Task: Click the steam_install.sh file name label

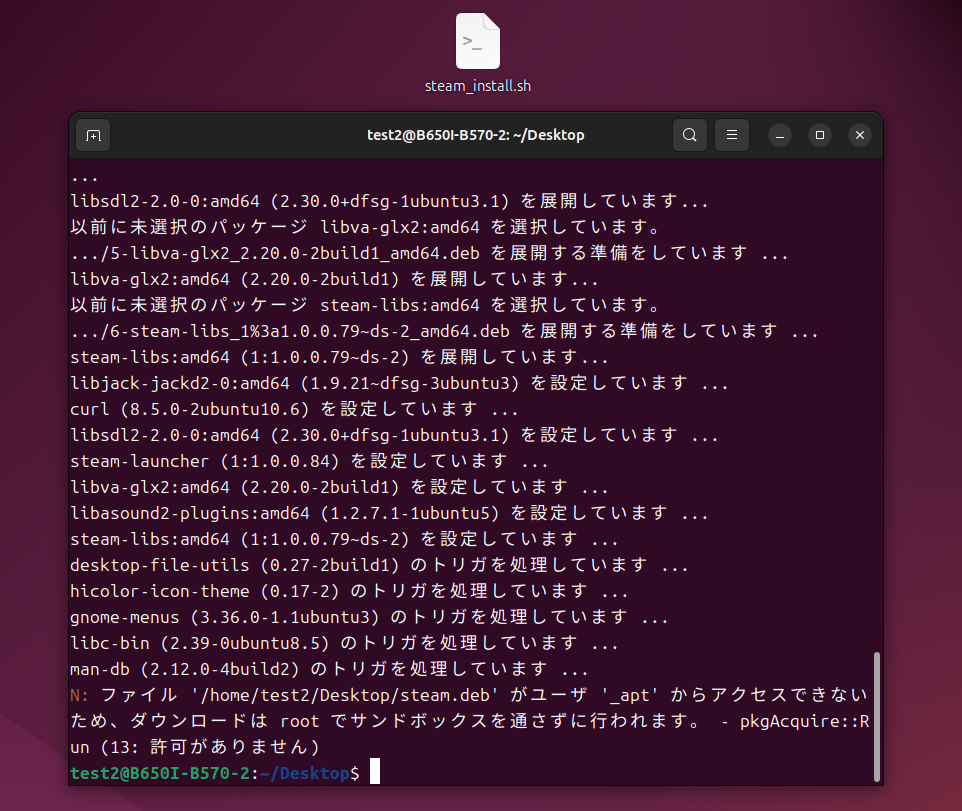Action: (x=478, y=86)
